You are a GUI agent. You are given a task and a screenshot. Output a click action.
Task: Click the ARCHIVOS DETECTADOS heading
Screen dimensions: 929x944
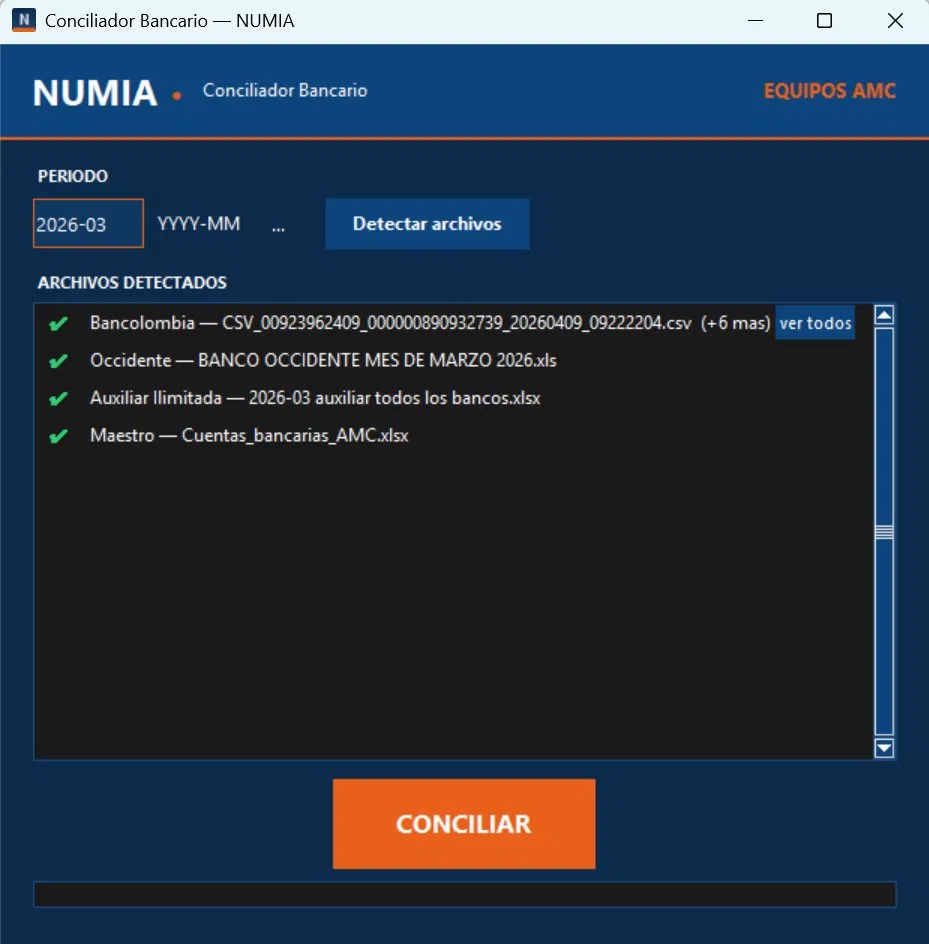click(x=132, y=282)
